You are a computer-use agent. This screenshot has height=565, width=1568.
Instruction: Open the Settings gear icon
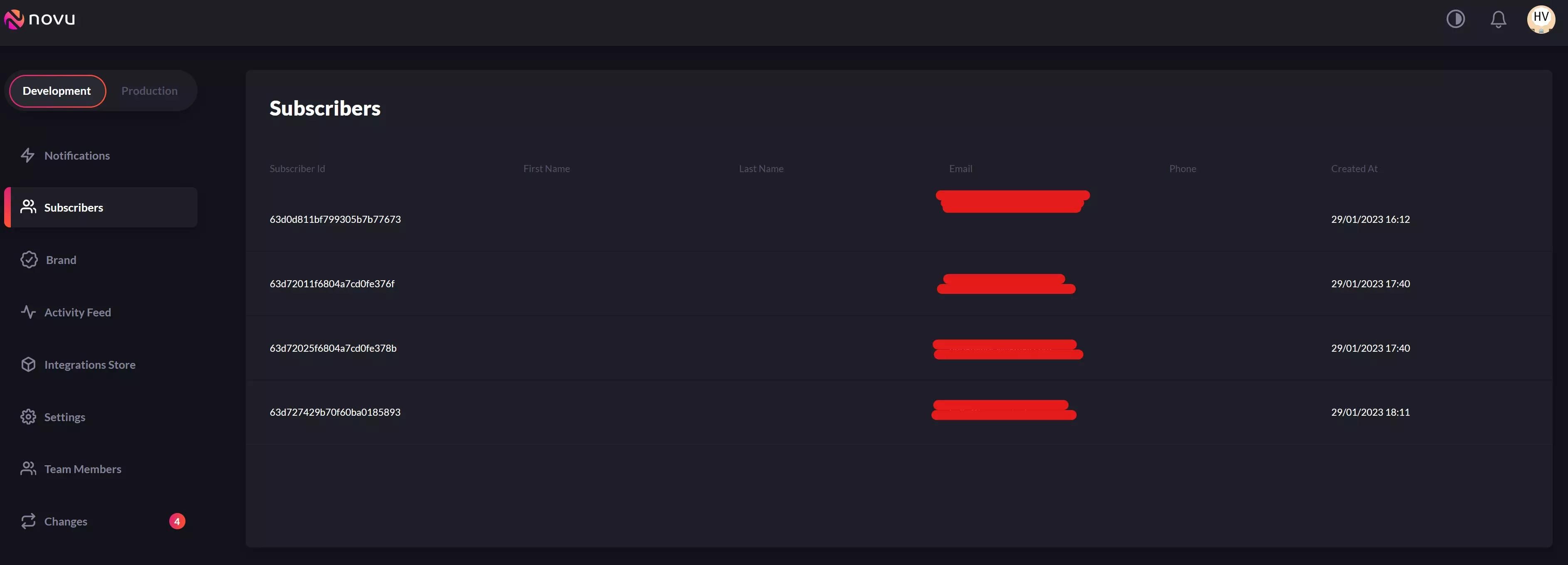click(x=28, y=417)
